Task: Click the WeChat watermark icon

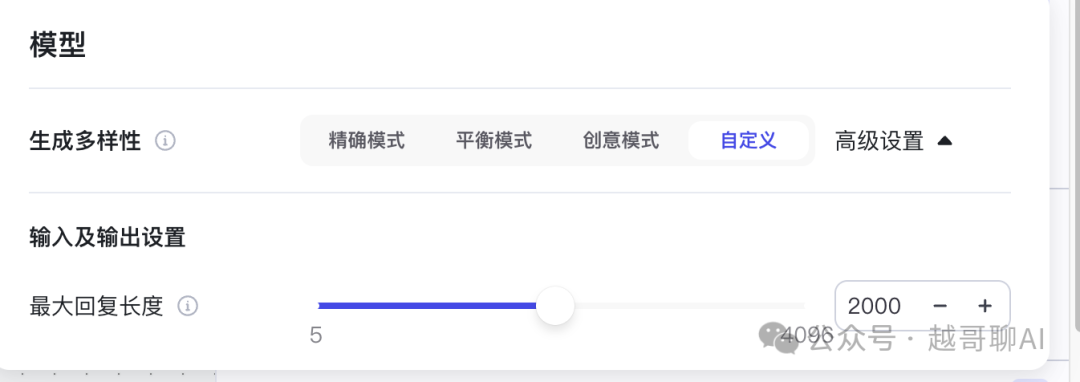Action: coord(779,338)
